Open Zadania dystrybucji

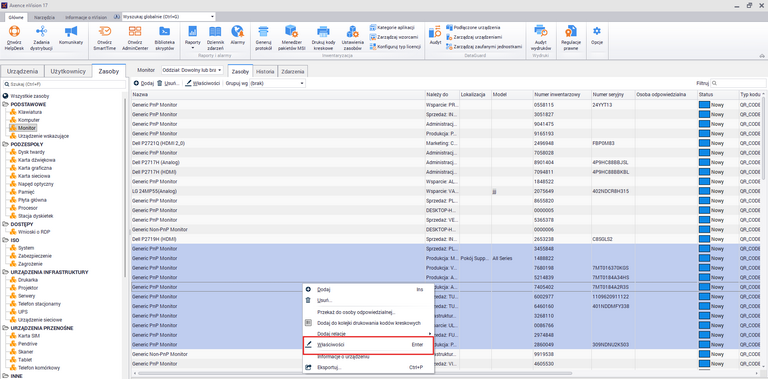(x=41, y=38)
